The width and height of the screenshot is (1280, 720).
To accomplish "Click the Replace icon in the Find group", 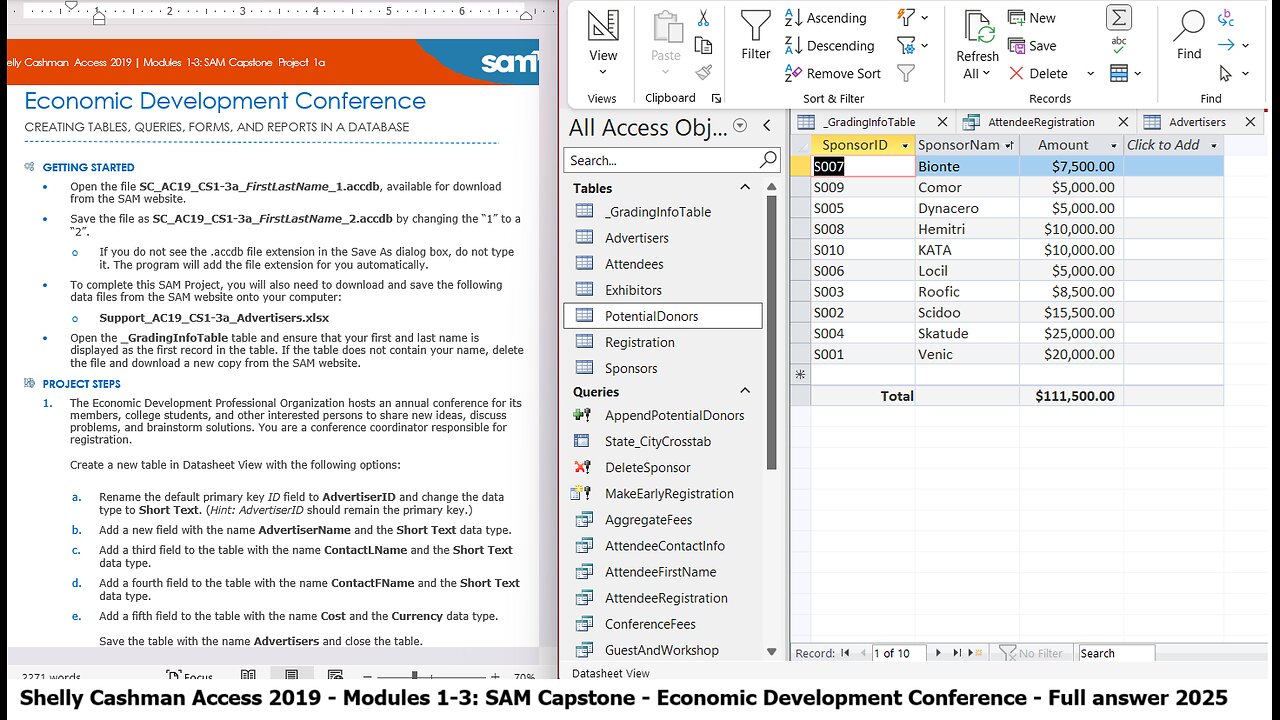I will pos(1226,18).
